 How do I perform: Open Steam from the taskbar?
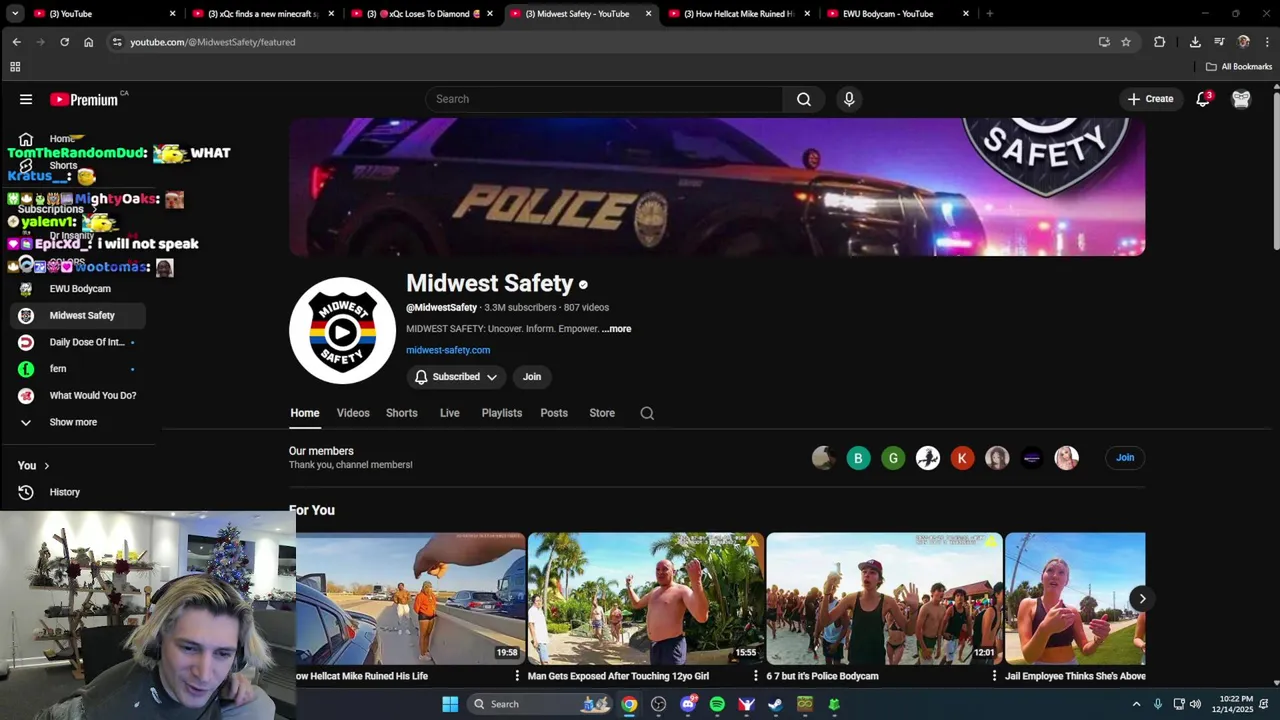[775, 704]
